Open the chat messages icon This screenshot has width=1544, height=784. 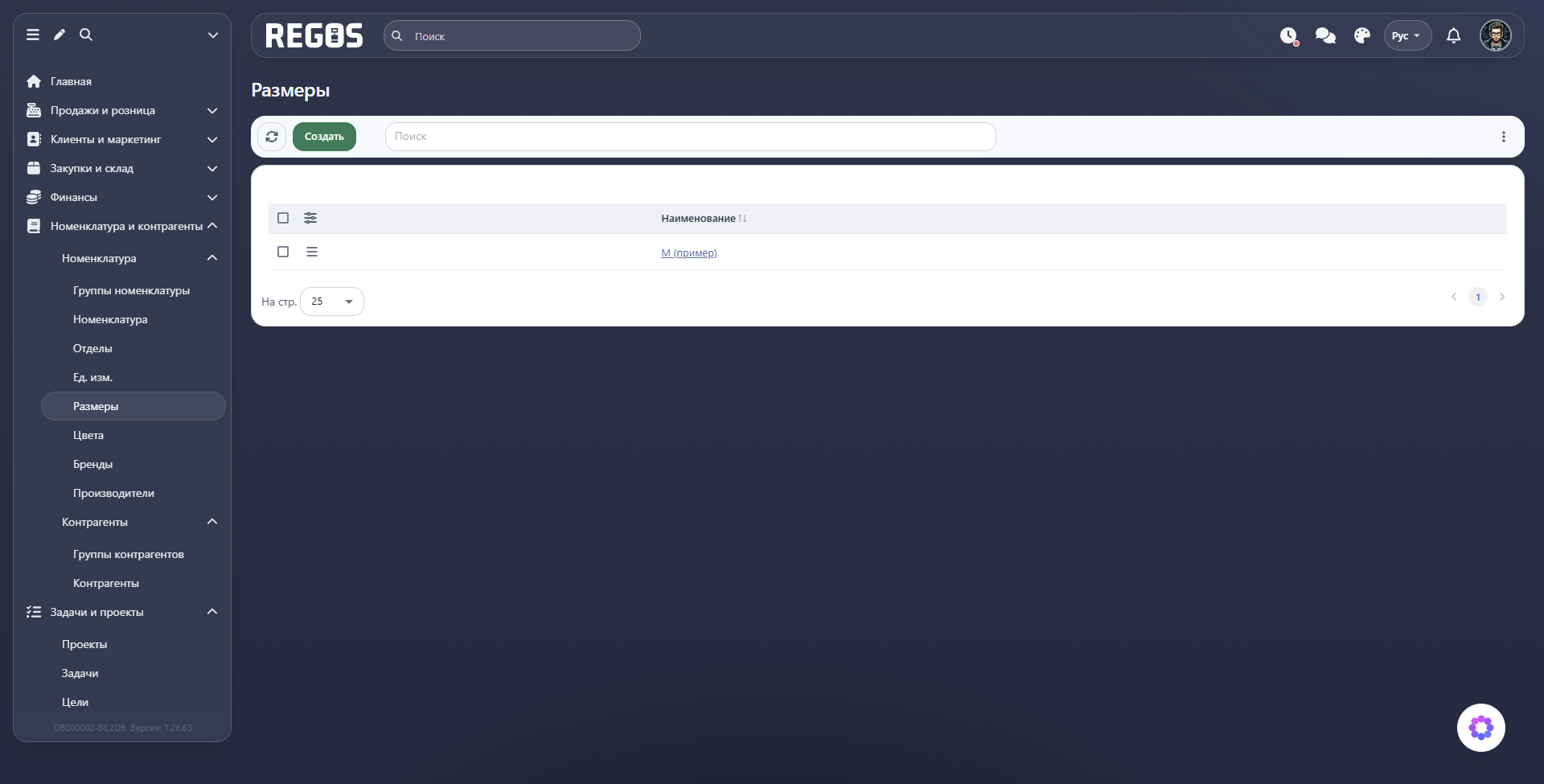1325,35
